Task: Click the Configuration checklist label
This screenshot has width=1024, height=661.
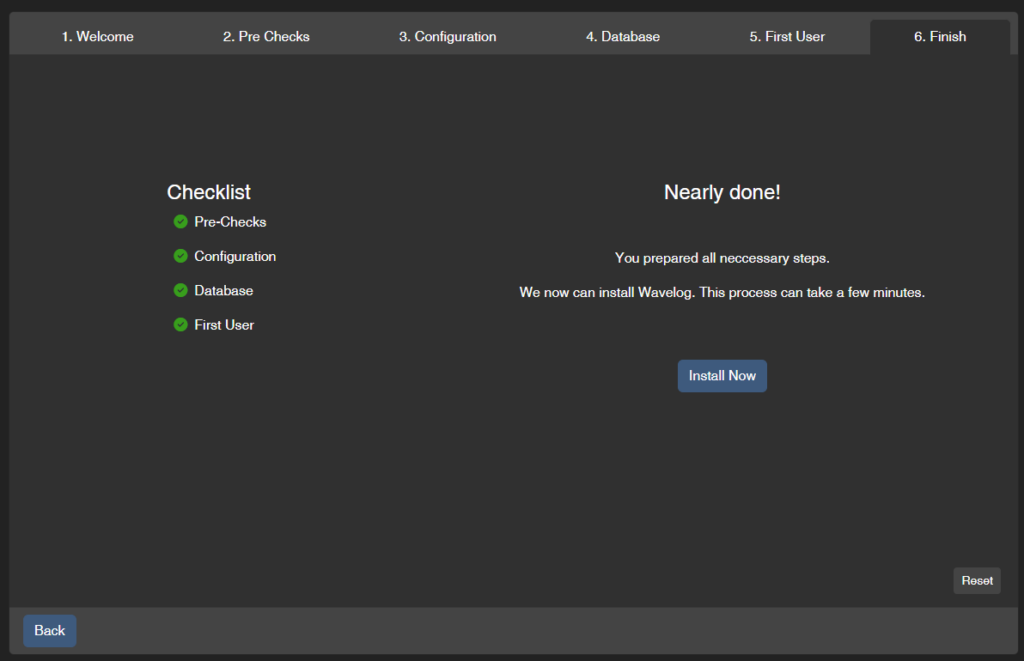Action: point(235,256)
